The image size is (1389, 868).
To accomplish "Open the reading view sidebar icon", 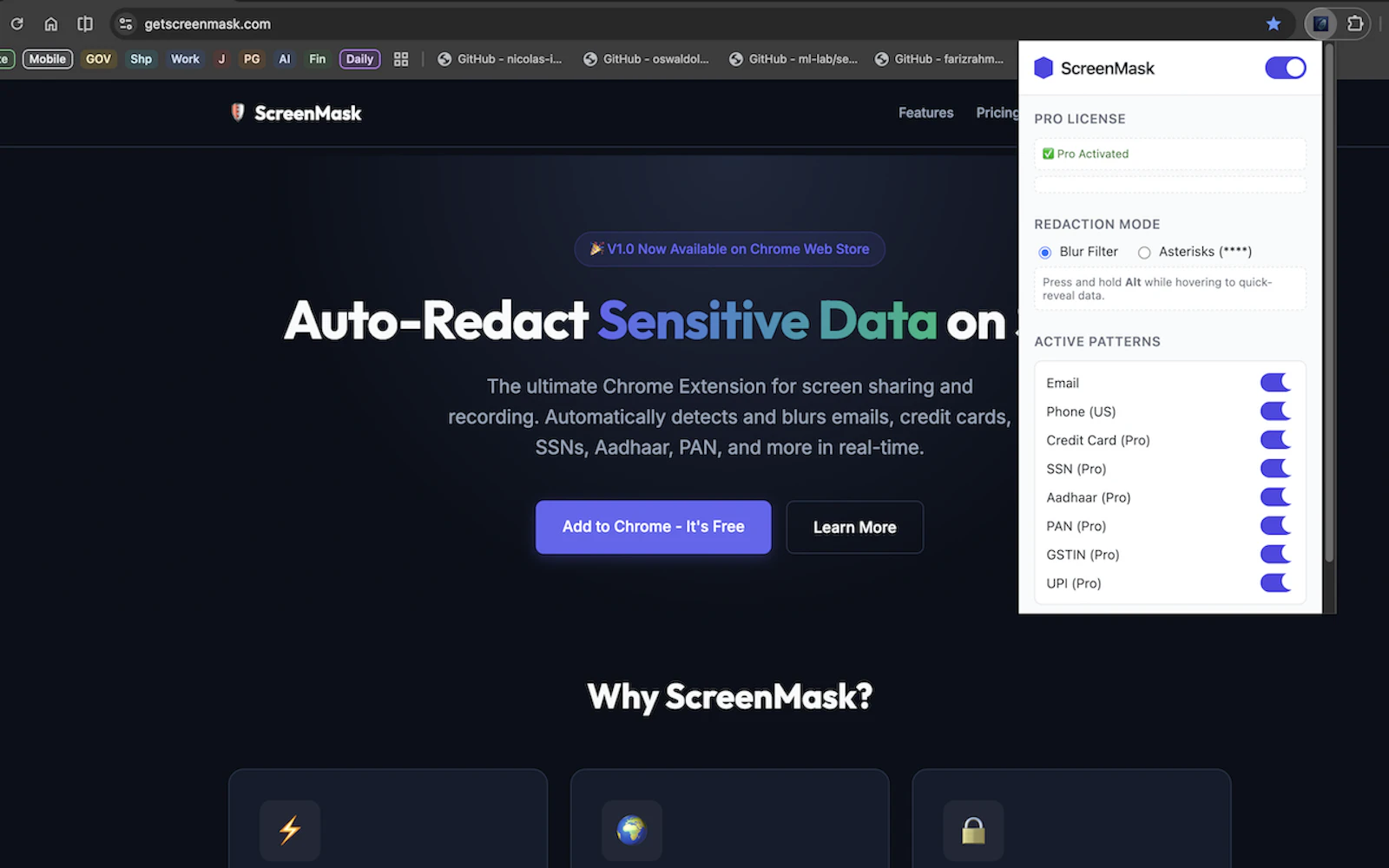I will tap(85, 23).
